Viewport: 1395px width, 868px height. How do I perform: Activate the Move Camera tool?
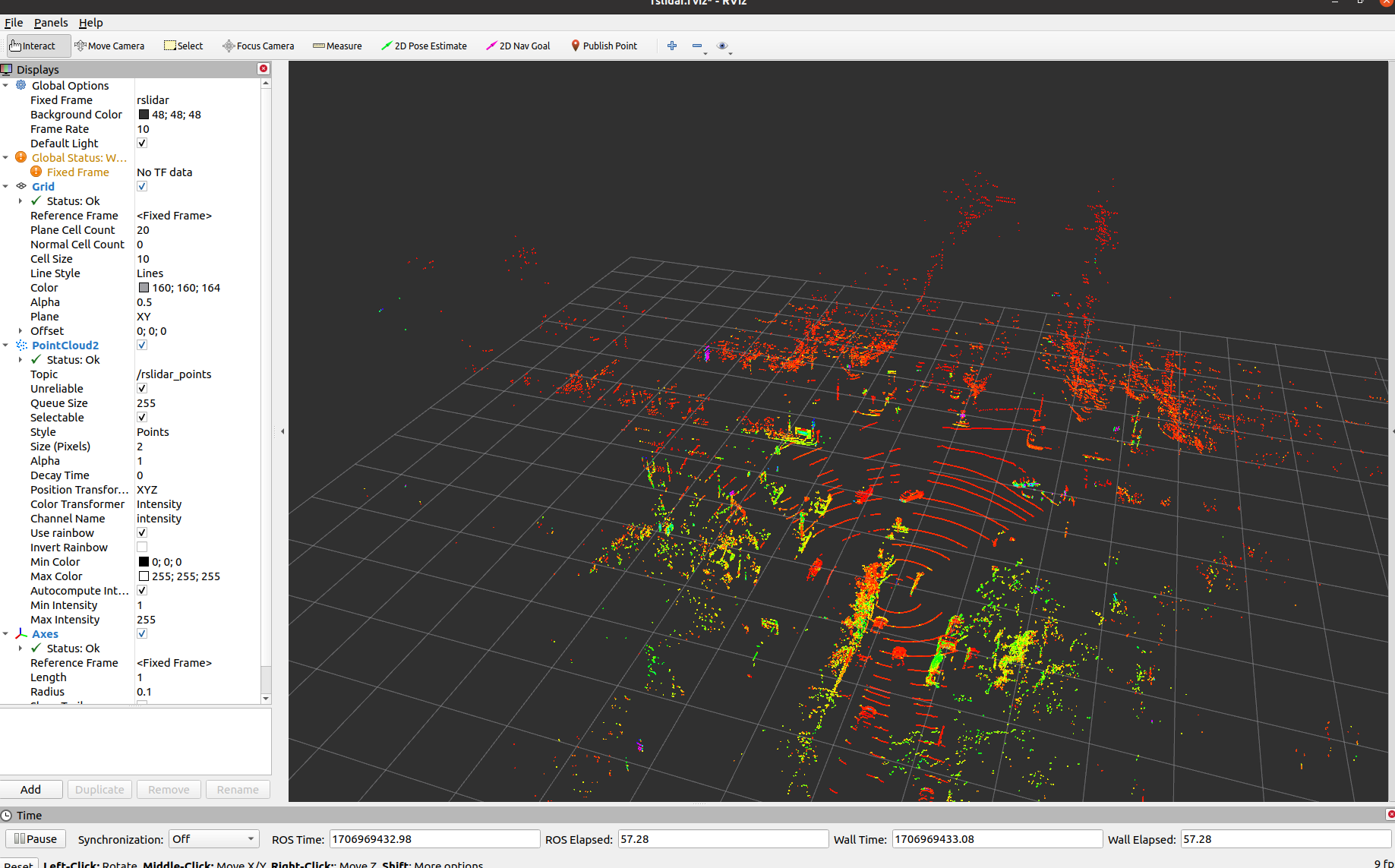(x=109, y=46)
